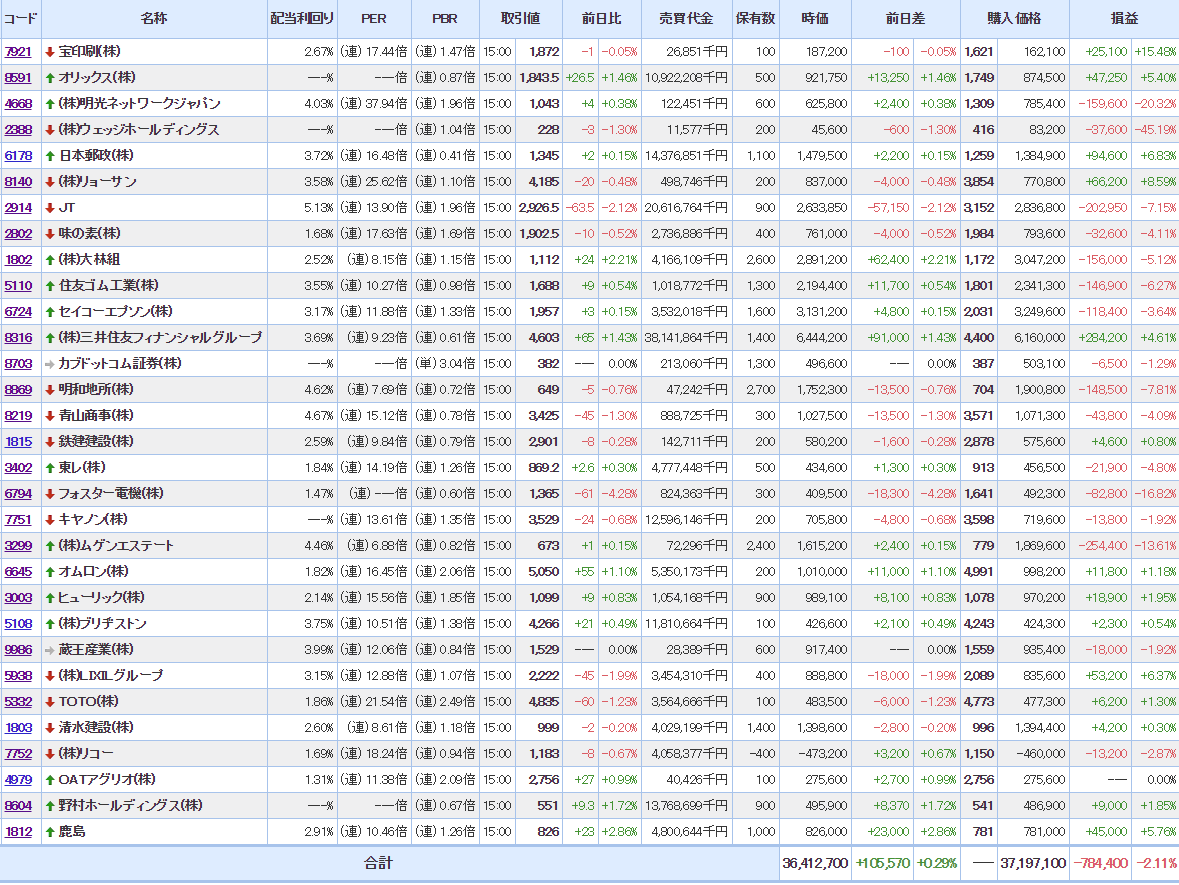Screen dimensions: 1179x885
Task: Click the green up arrow beside 東レ(株)
Action: [50, 468]
